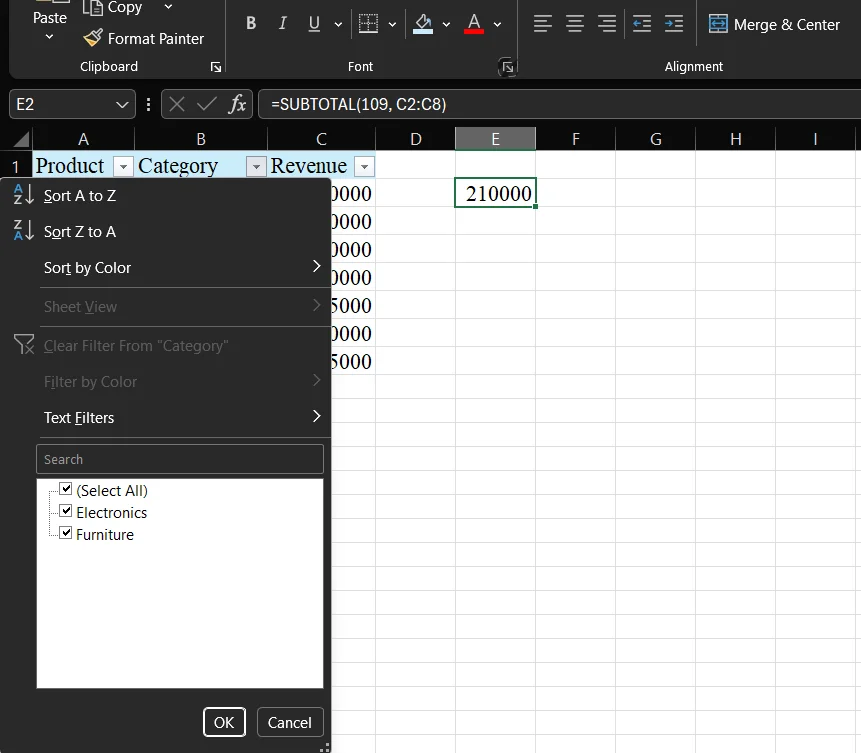Click the formula bar Cancel X icon
The image size is (861, 753).
pos(177,104)
